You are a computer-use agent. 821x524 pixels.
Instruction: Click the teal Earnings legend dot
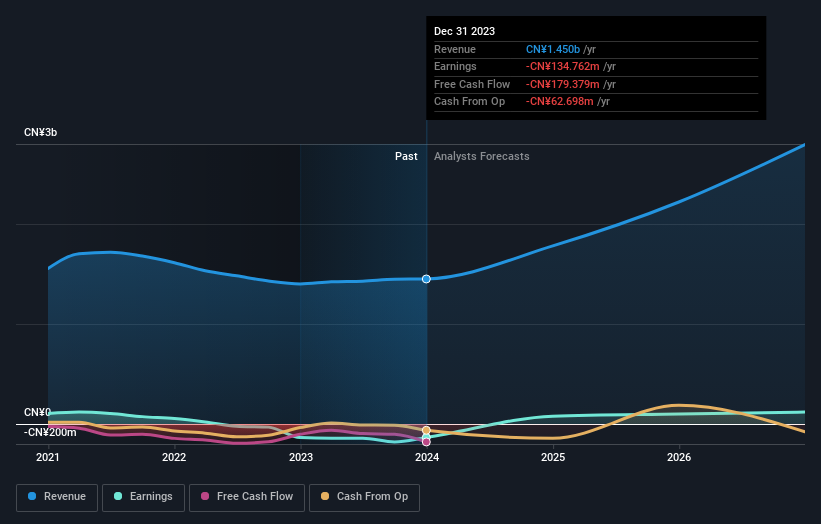pos(118,496)
